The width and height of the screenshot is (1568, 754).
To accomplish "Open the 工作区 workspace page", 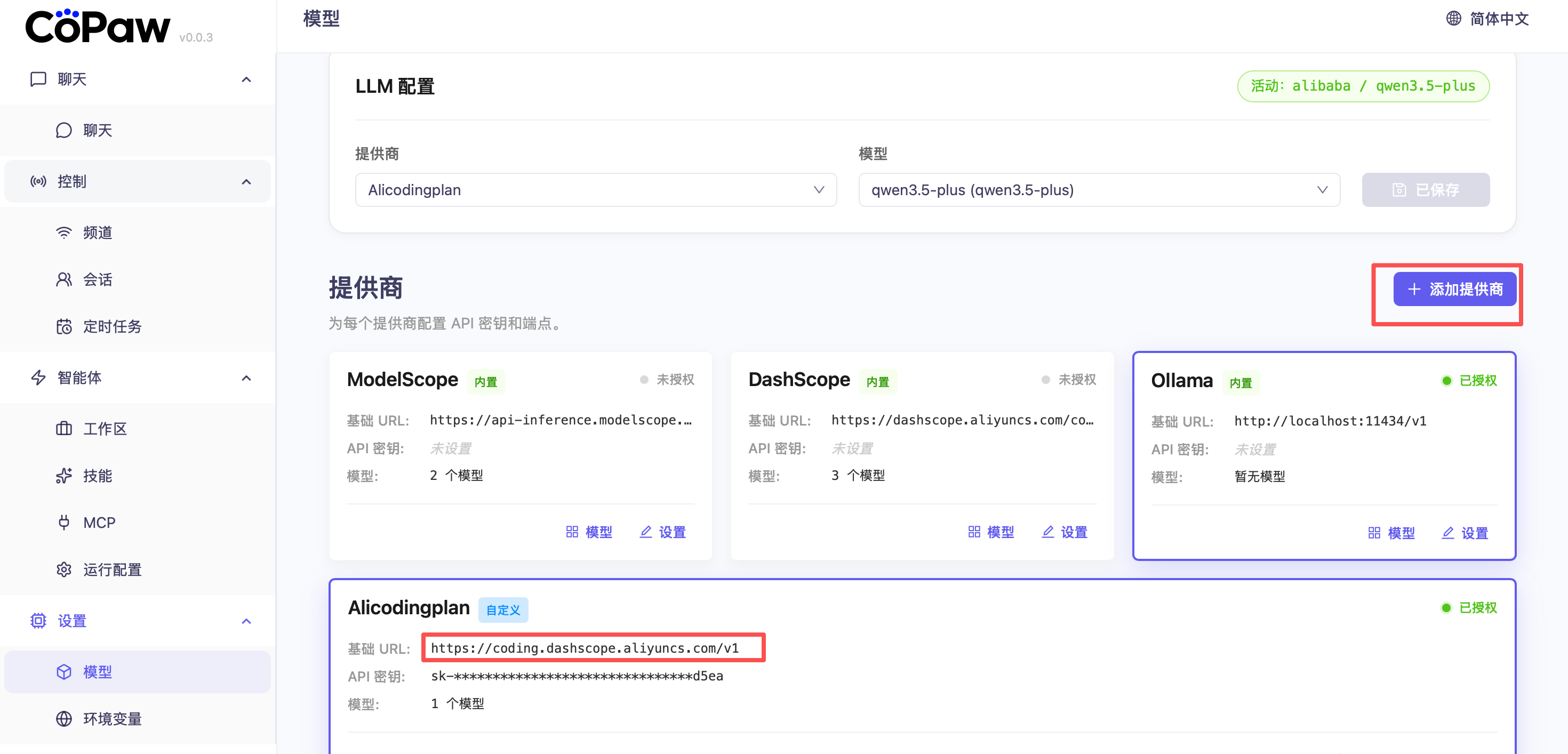I will (x=105, y=428).
